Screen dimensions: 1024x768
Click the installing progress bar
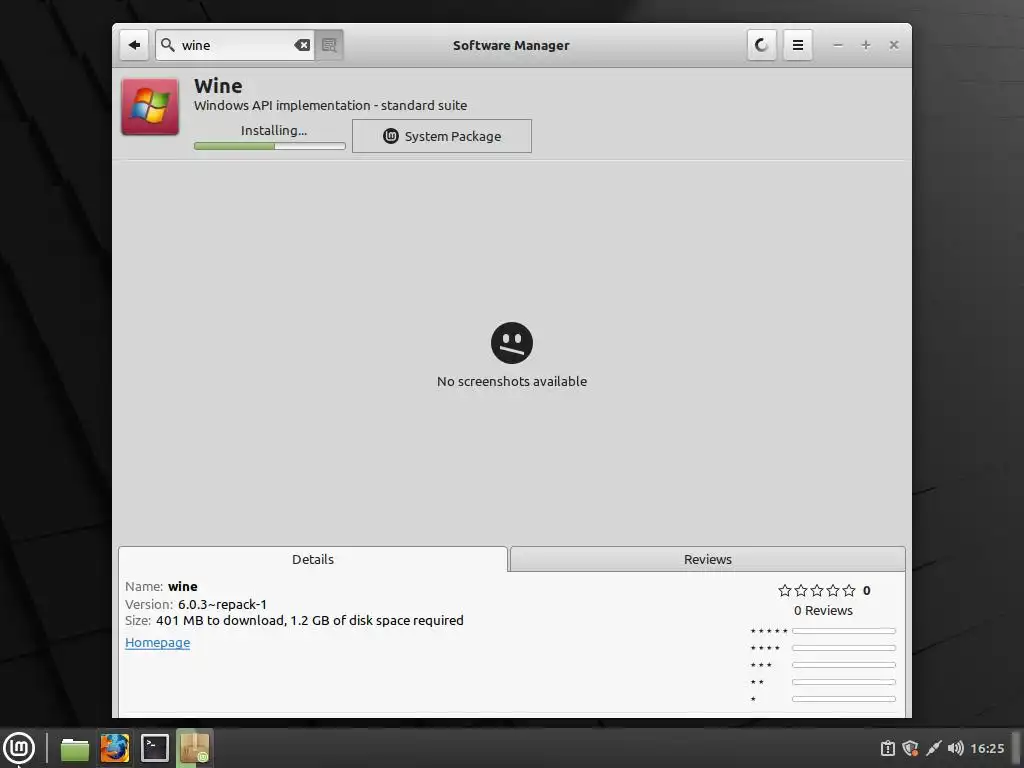270,146
